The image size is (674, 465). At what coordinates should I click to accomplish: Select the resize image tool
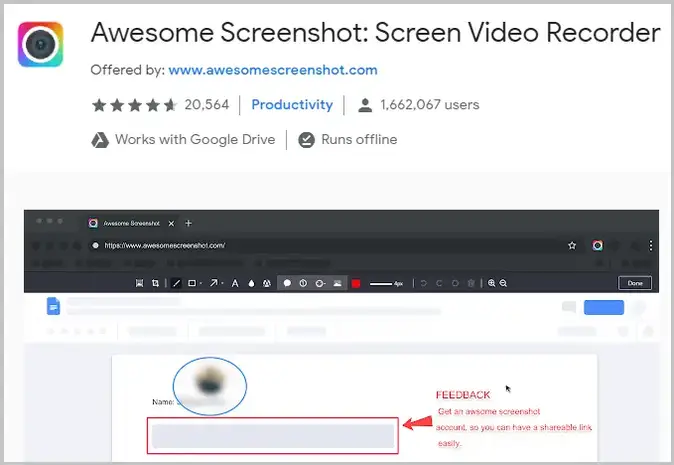point(139,283)
